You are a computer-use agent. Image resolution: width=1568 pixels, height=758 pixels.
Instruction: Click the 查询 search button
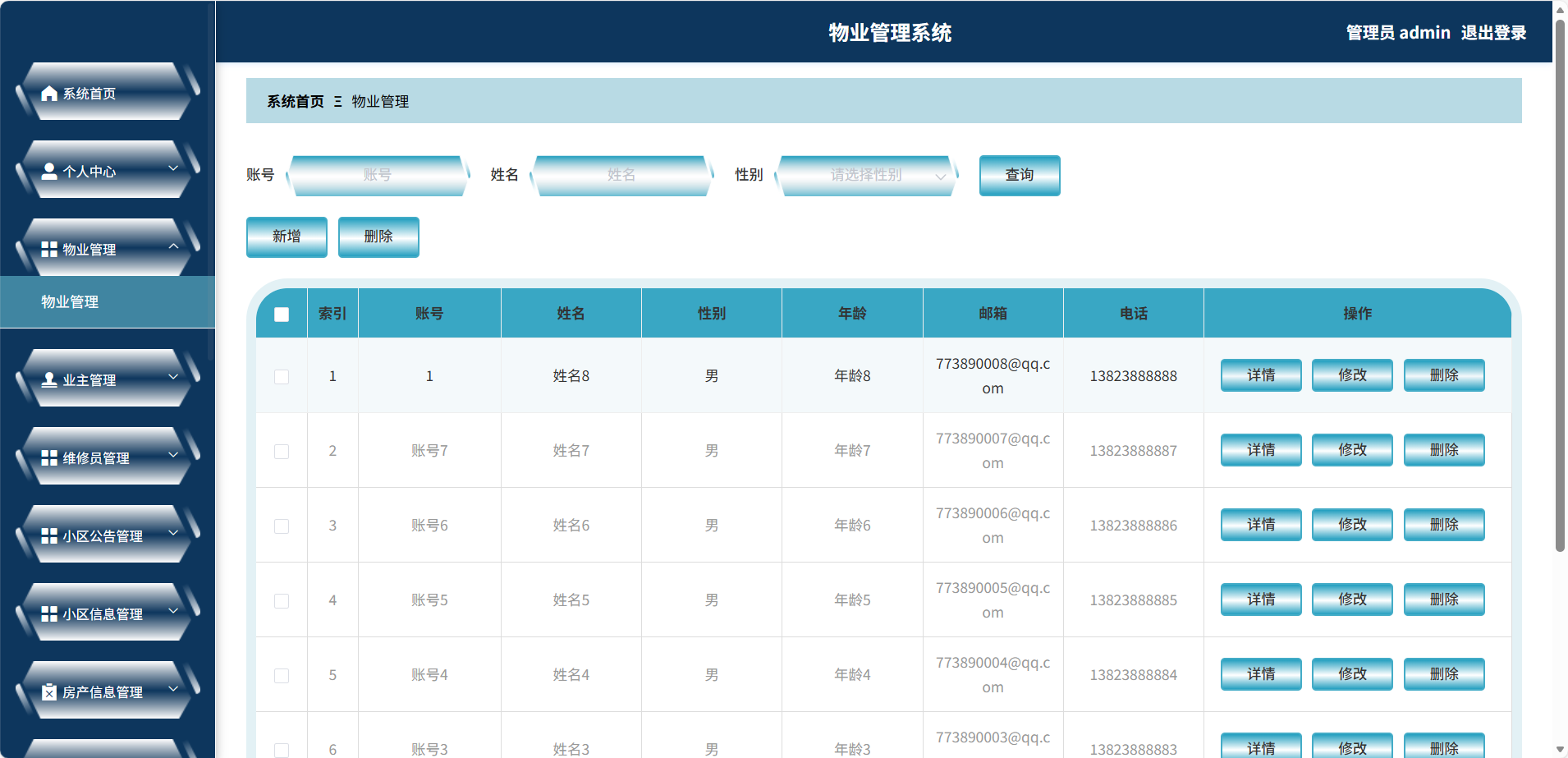(x=1020, y=175)
